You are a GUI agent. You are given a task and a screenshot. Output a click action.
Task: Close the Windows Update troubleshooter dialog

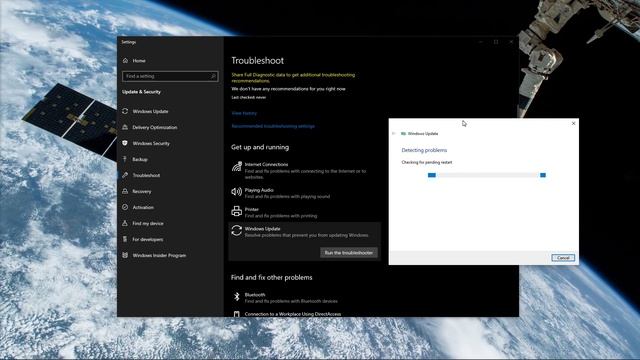tap(573, 123)
